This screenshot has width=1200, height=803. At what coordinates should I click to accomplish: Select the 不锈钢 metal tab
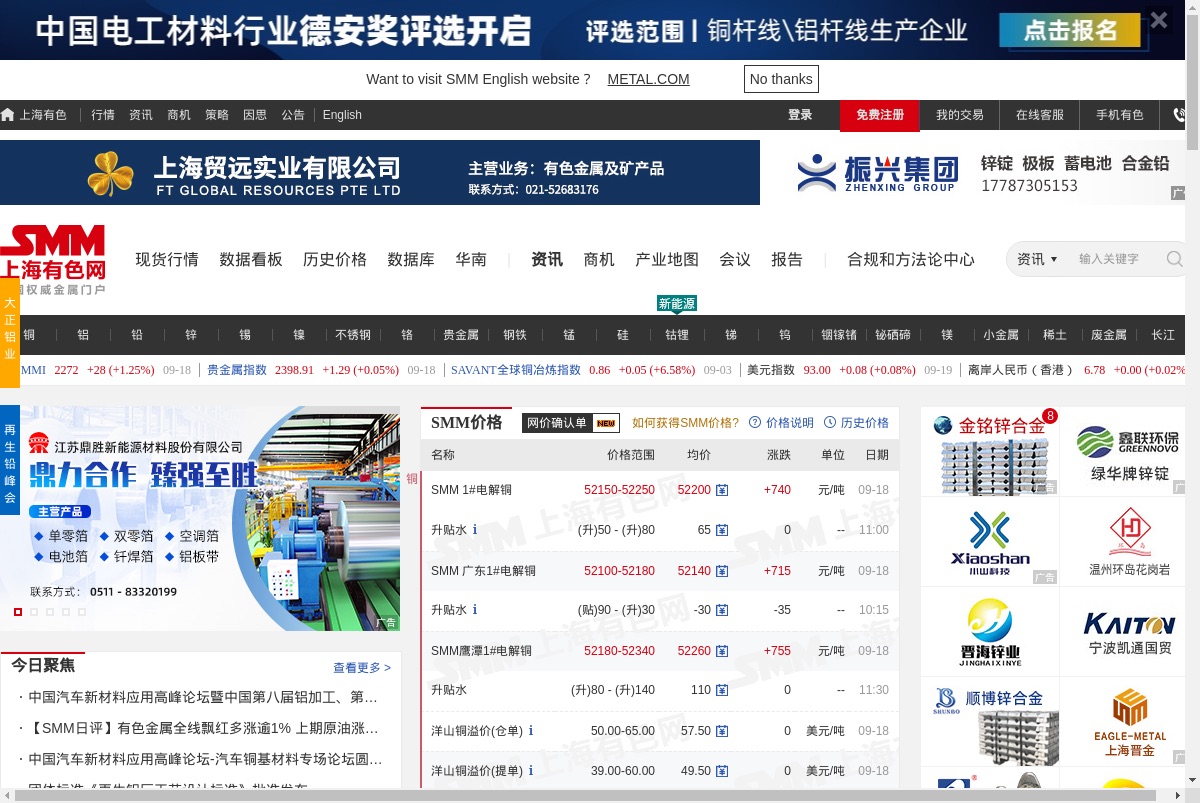click(x=353, y=335)
